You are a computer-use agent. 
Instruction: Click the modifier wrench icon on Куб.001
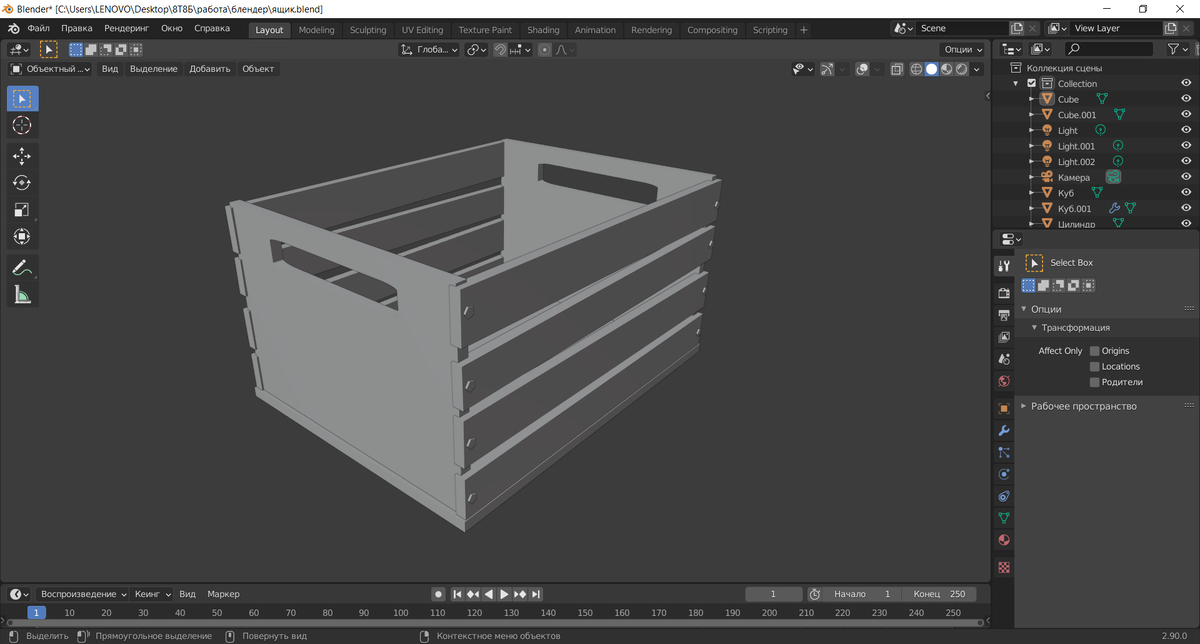pyautogui.click(x=1114, y=208)
